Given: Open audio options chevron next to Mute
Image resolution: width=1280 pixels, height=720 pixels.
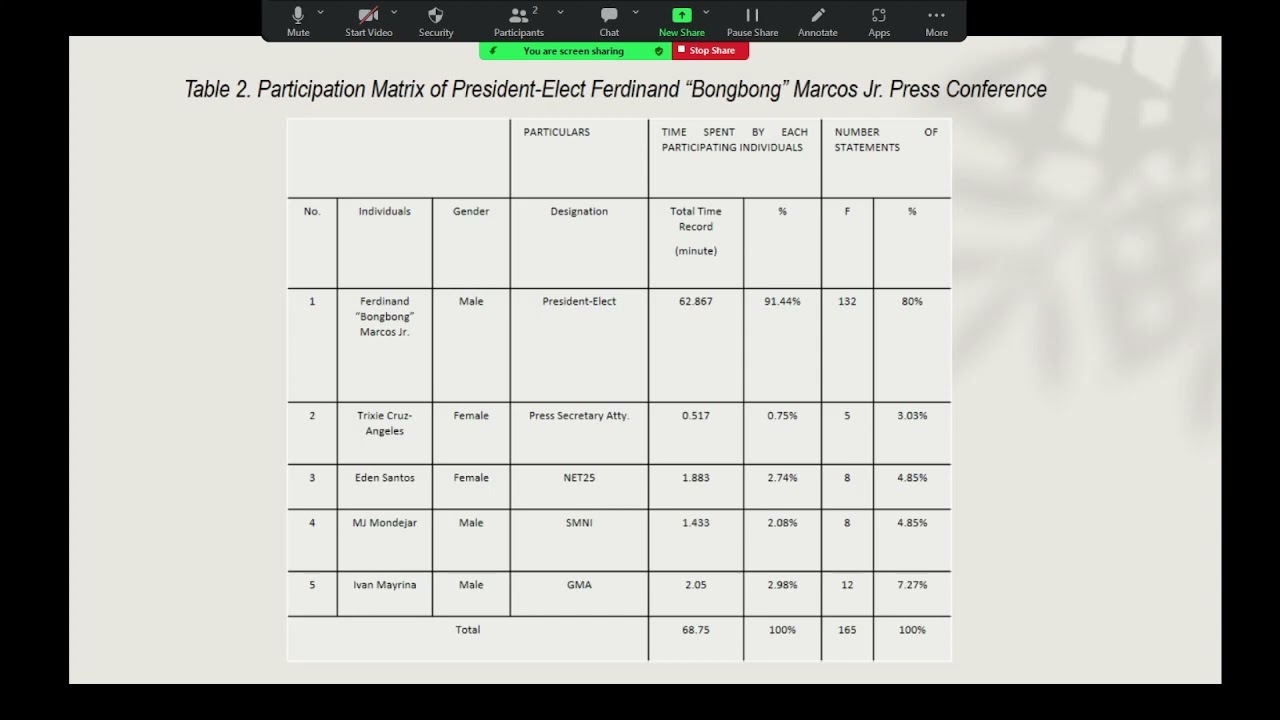Looking at the screenshot, I should pos(321,12).
